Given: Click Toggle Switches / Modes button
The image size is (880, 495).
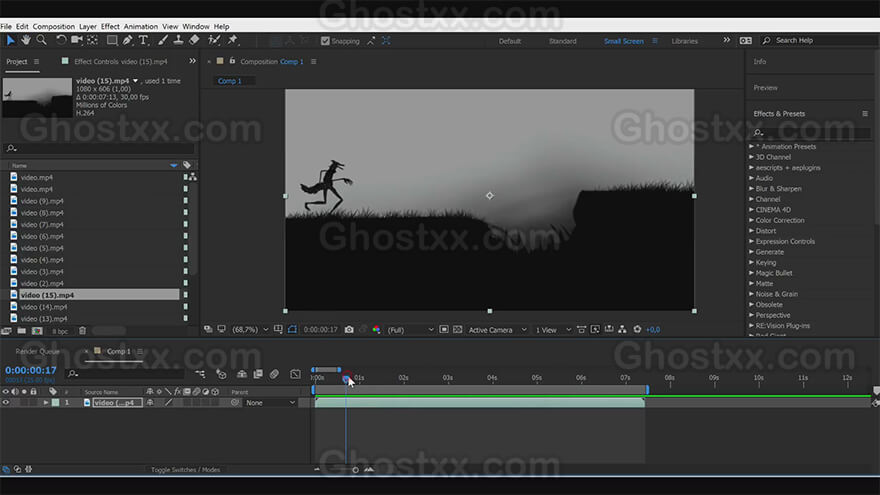Looking at the screenshot, I should tap(185, 470).
